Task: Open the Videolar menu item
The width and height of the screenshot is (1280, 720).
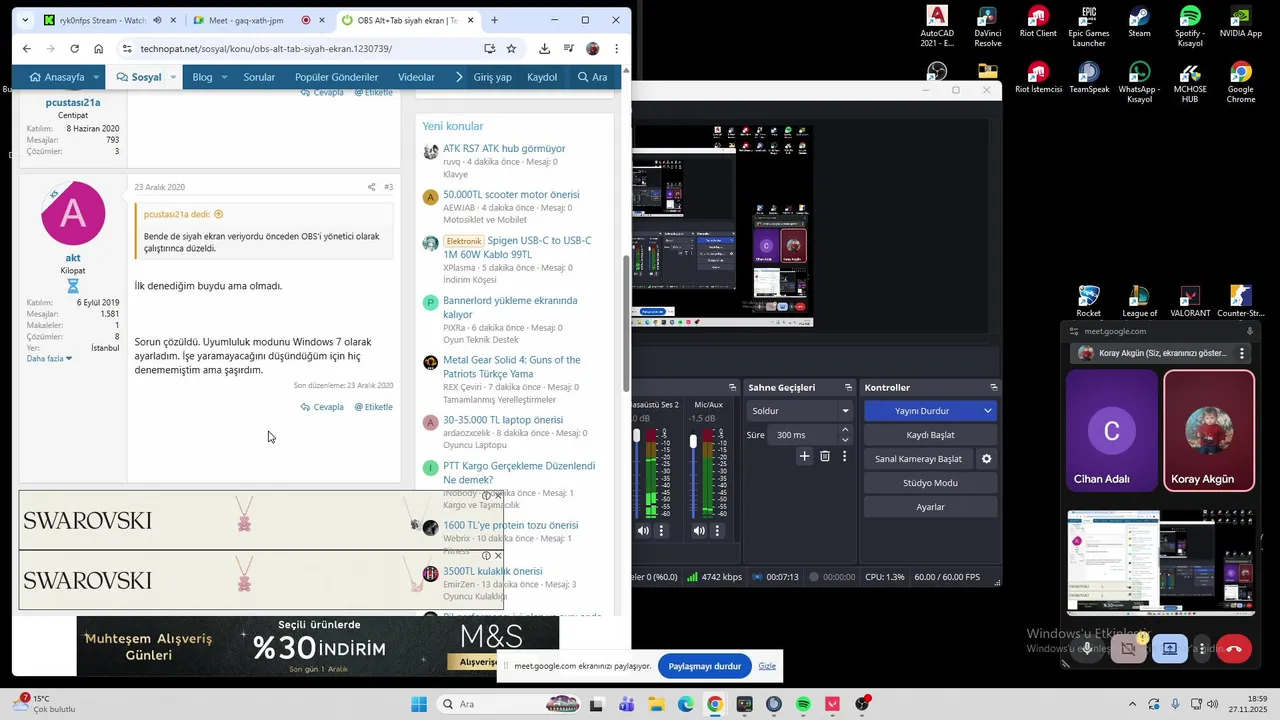Action: [x=416, y=77]
